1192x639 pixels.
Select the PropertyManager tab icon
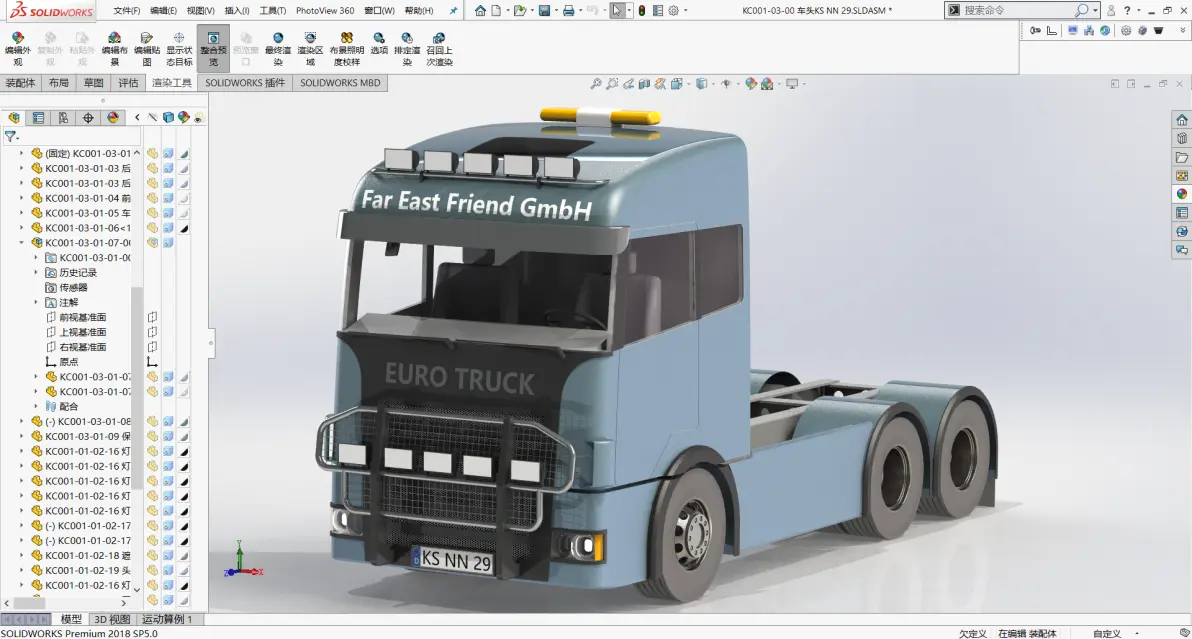(x=38, y=118)
